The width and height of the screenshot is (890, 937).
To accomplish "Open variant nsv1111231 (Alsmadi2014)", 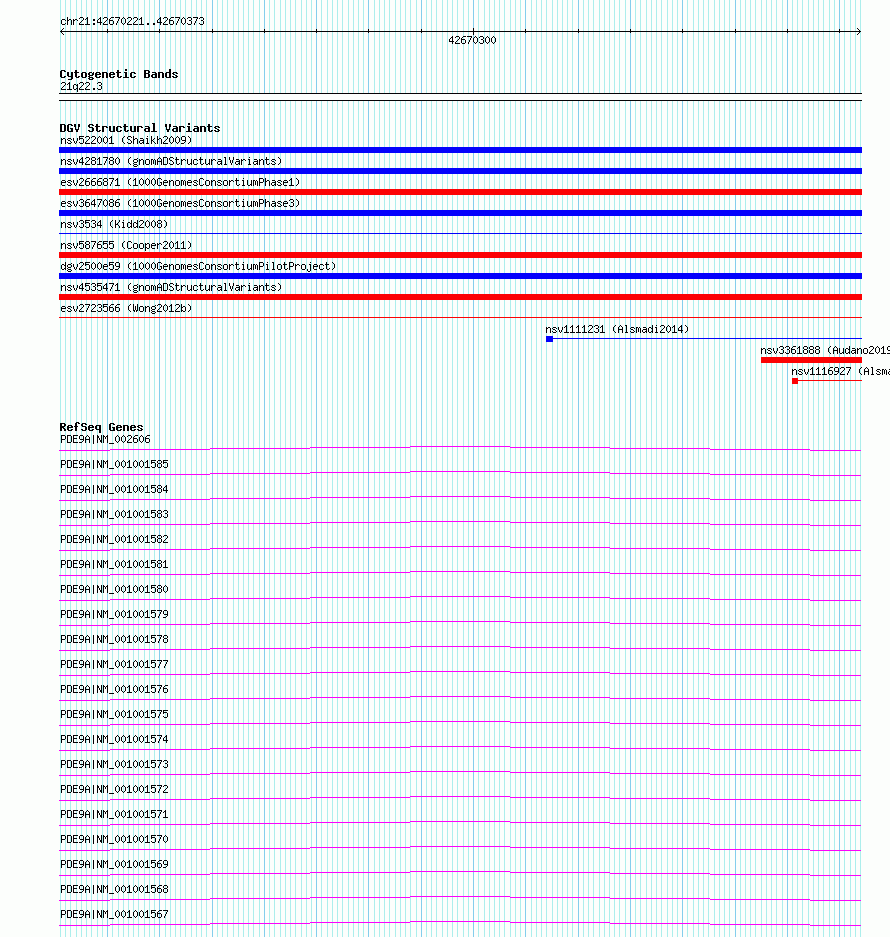I will (617, 329).
